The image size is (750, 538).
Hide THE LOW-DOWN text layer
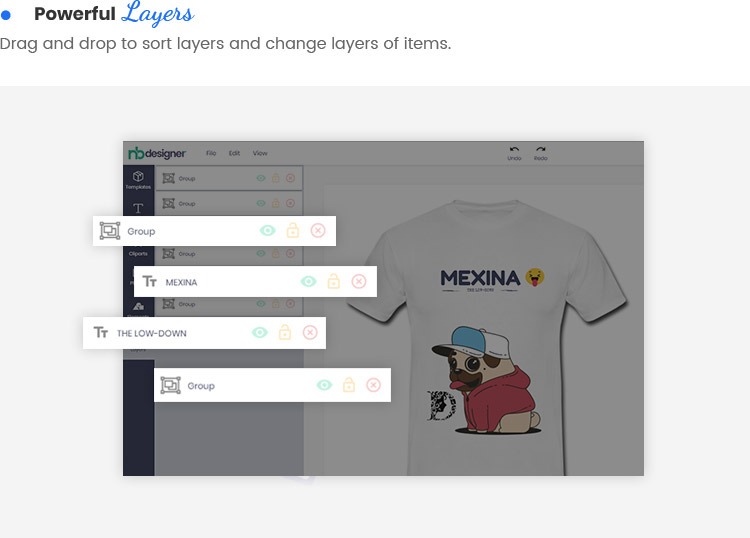point(260,332)
